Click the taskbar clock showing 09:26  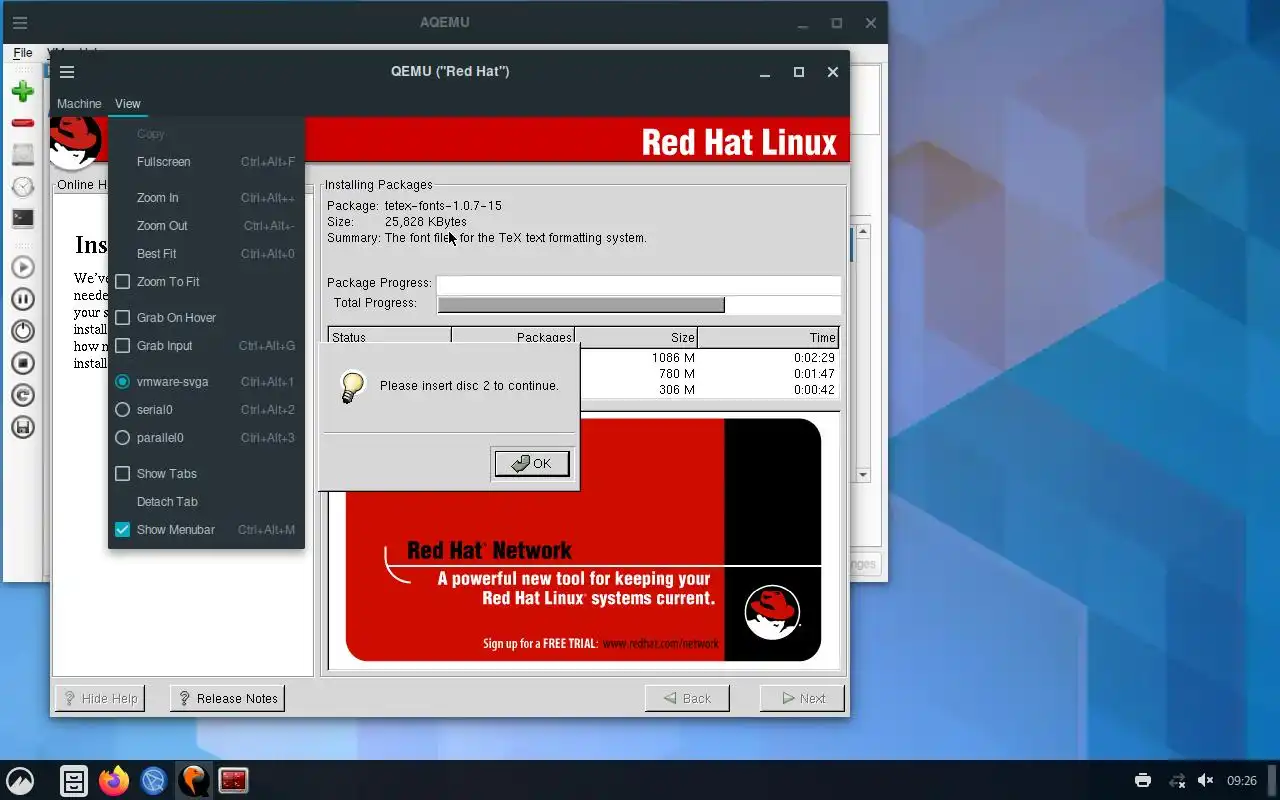click(1242, 781)
